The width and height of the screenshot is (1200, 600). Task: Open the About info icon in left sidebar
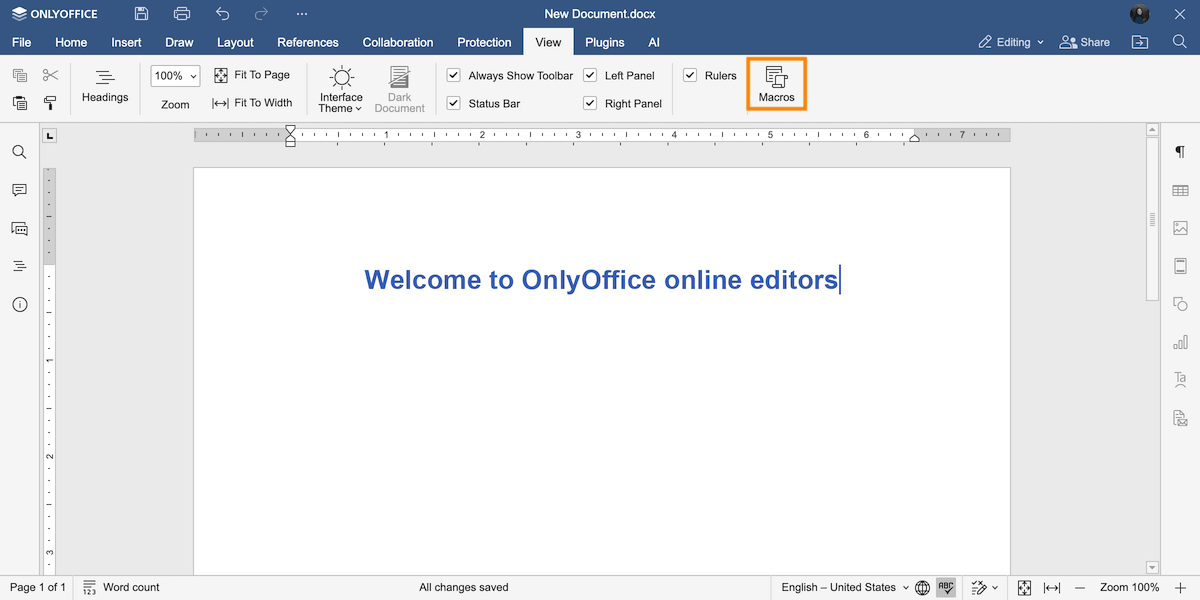19,304
